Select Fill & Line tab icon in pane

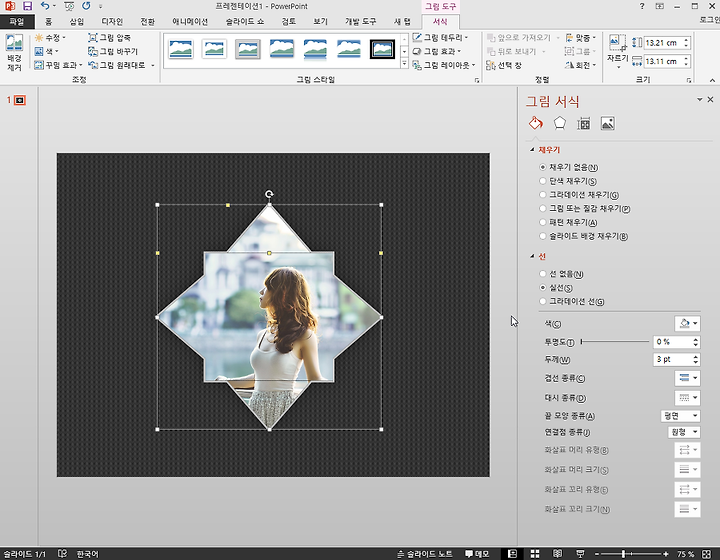click(535, 123)
